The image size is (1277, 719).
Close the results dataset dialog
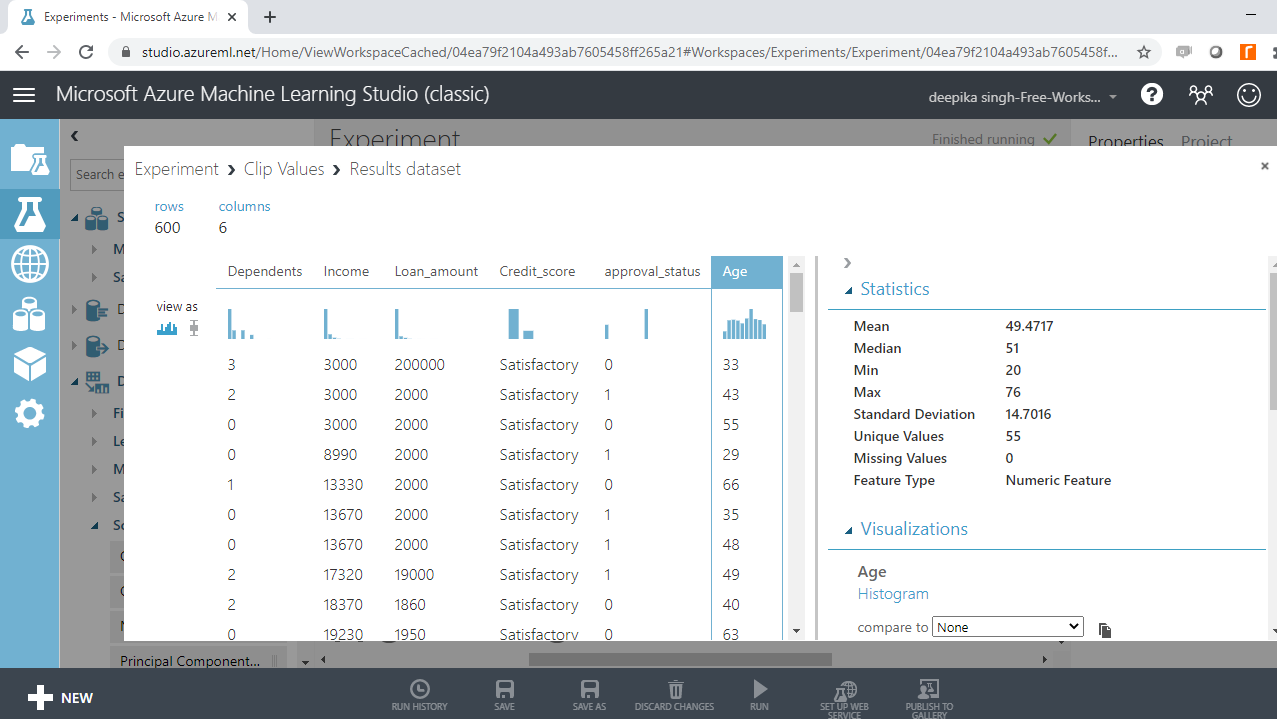point(1264,166)
